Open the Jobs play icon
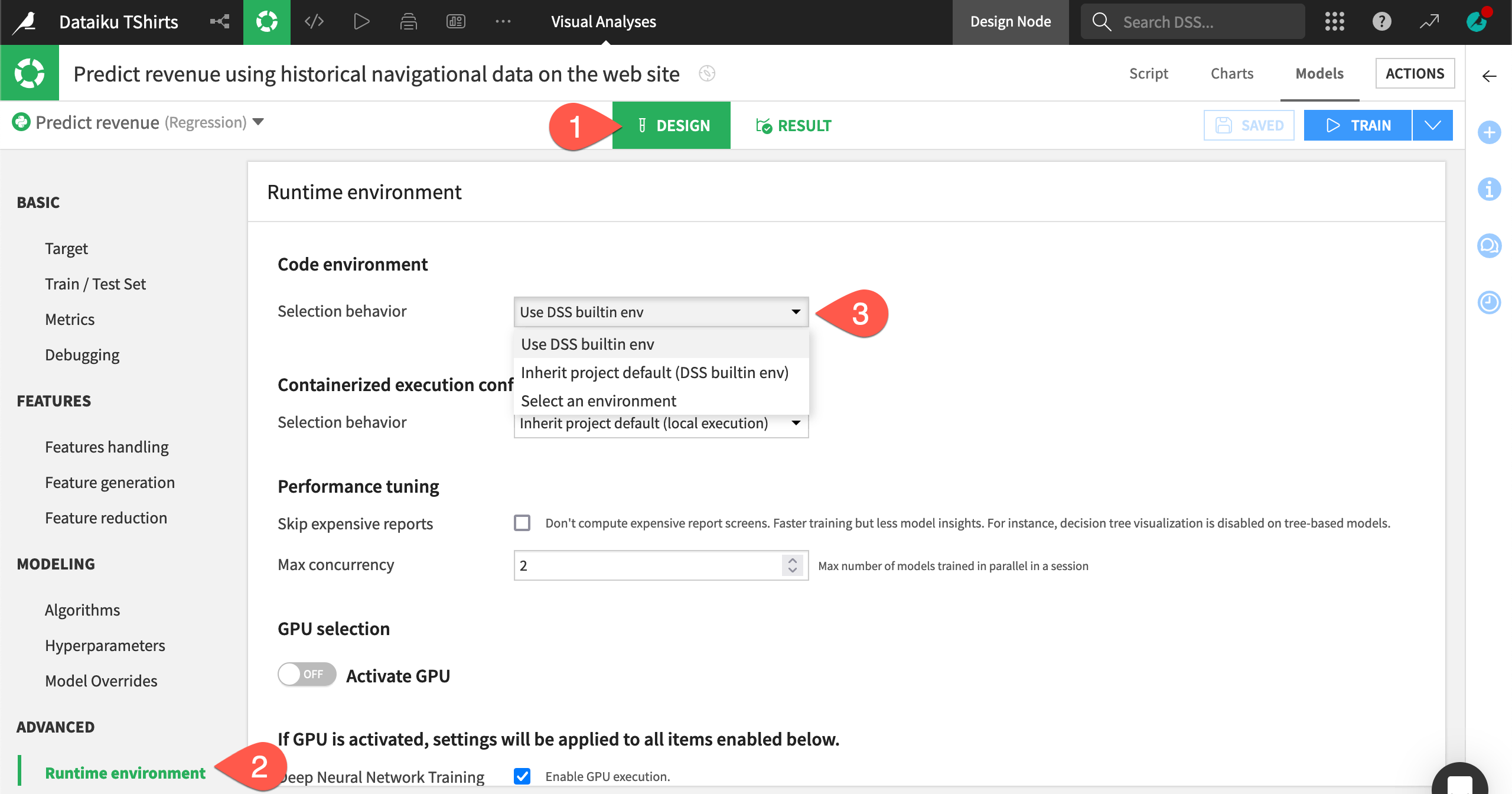 coord(361,22)
